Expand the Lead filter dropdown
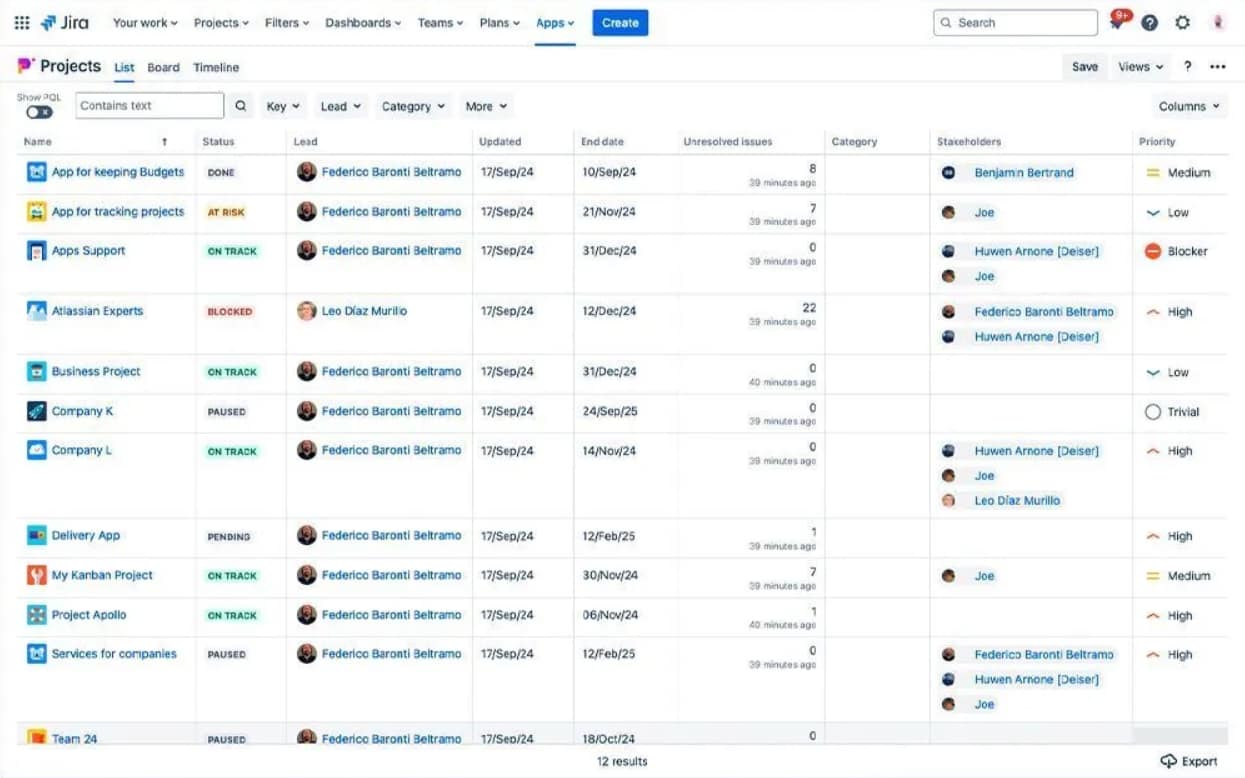The width and height of the screenshot is (1245, 778). [x=341, y=106]
